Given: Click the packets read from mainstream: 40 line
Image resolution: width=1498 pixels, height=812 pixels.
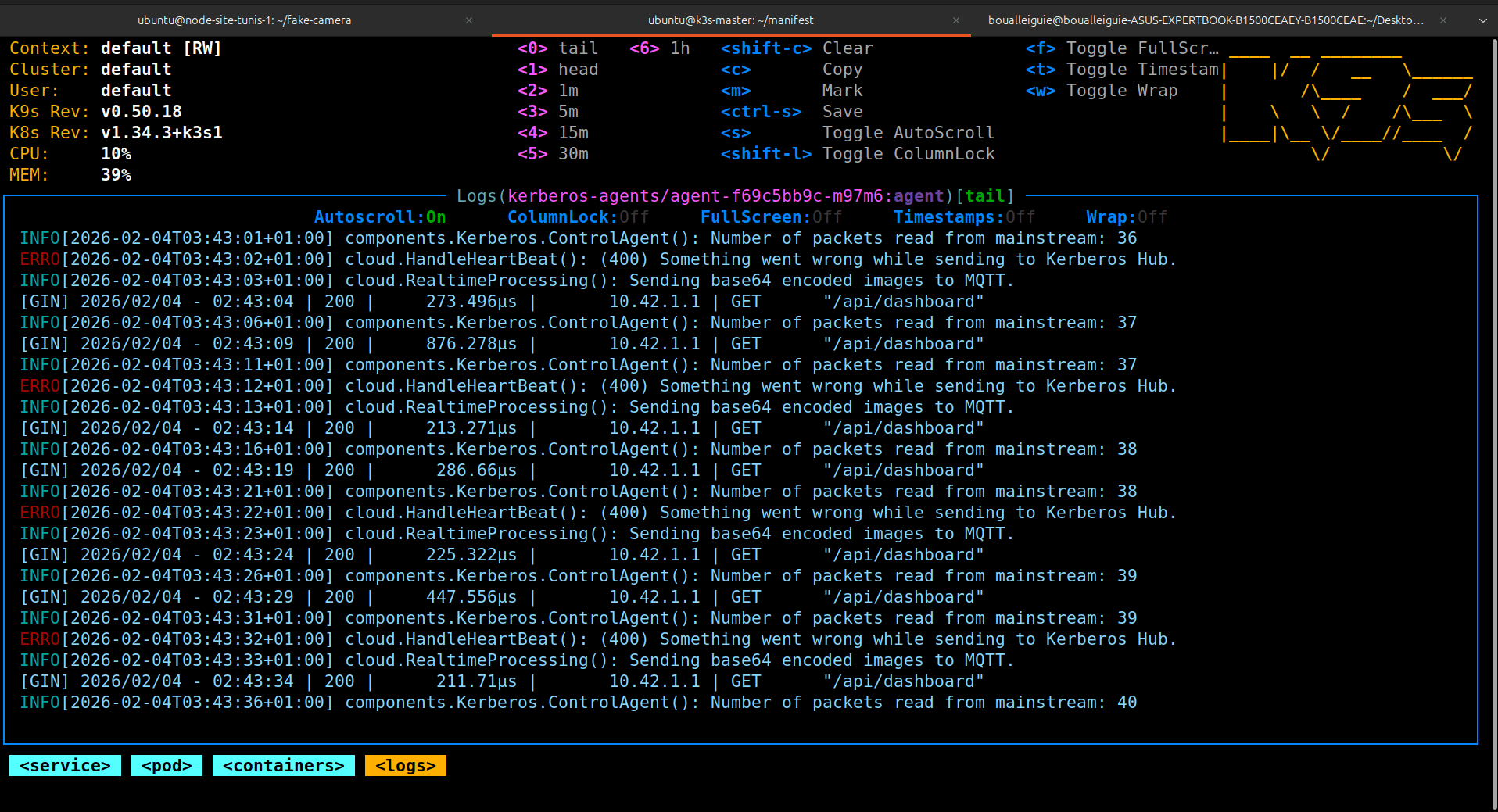Looking at the screenshot, I should tap(579, 703).
